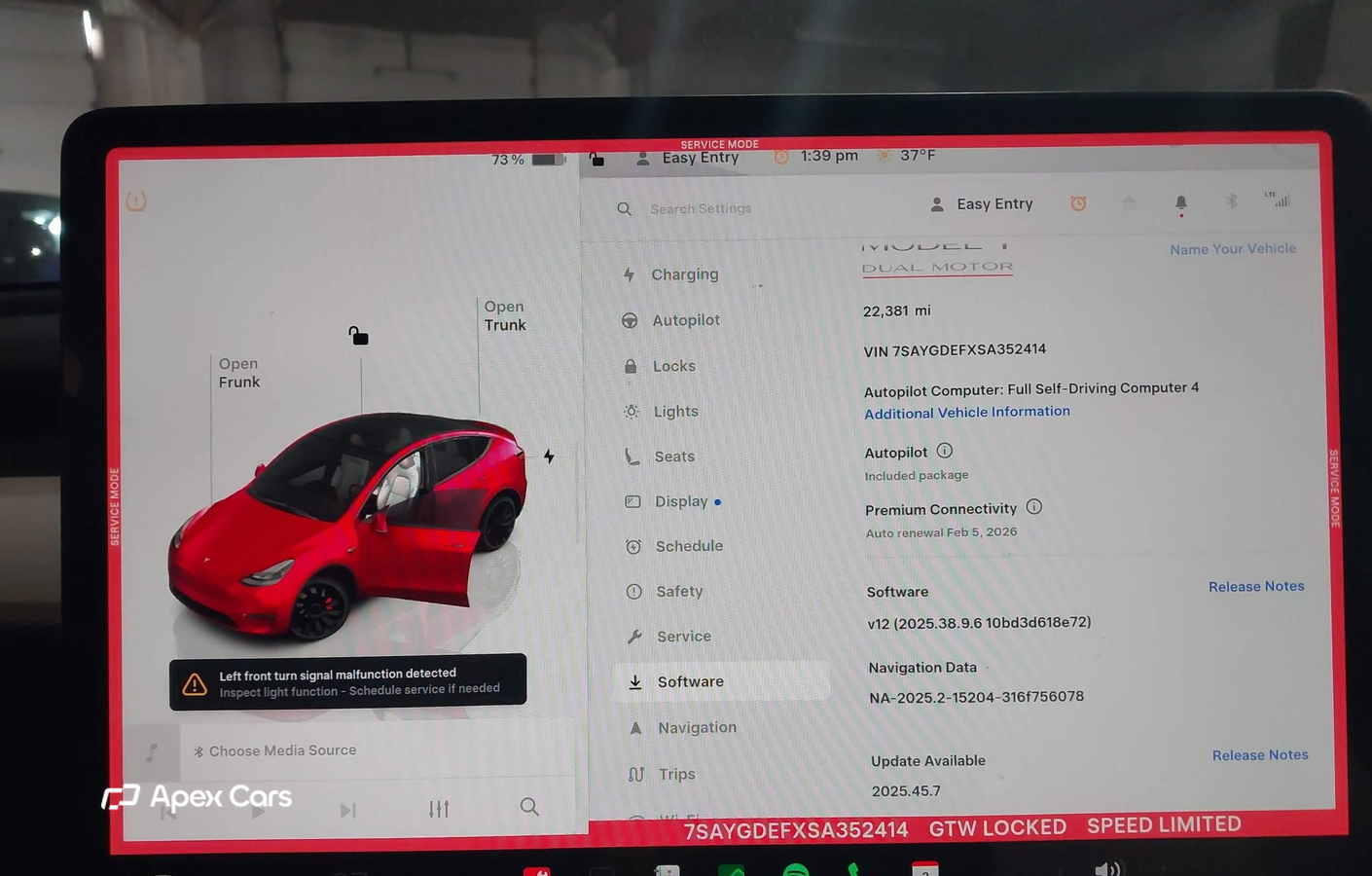Open the Phone app in bottom dock
The height and width of the screenshot is (876, 1372).
tap(854, 869)
